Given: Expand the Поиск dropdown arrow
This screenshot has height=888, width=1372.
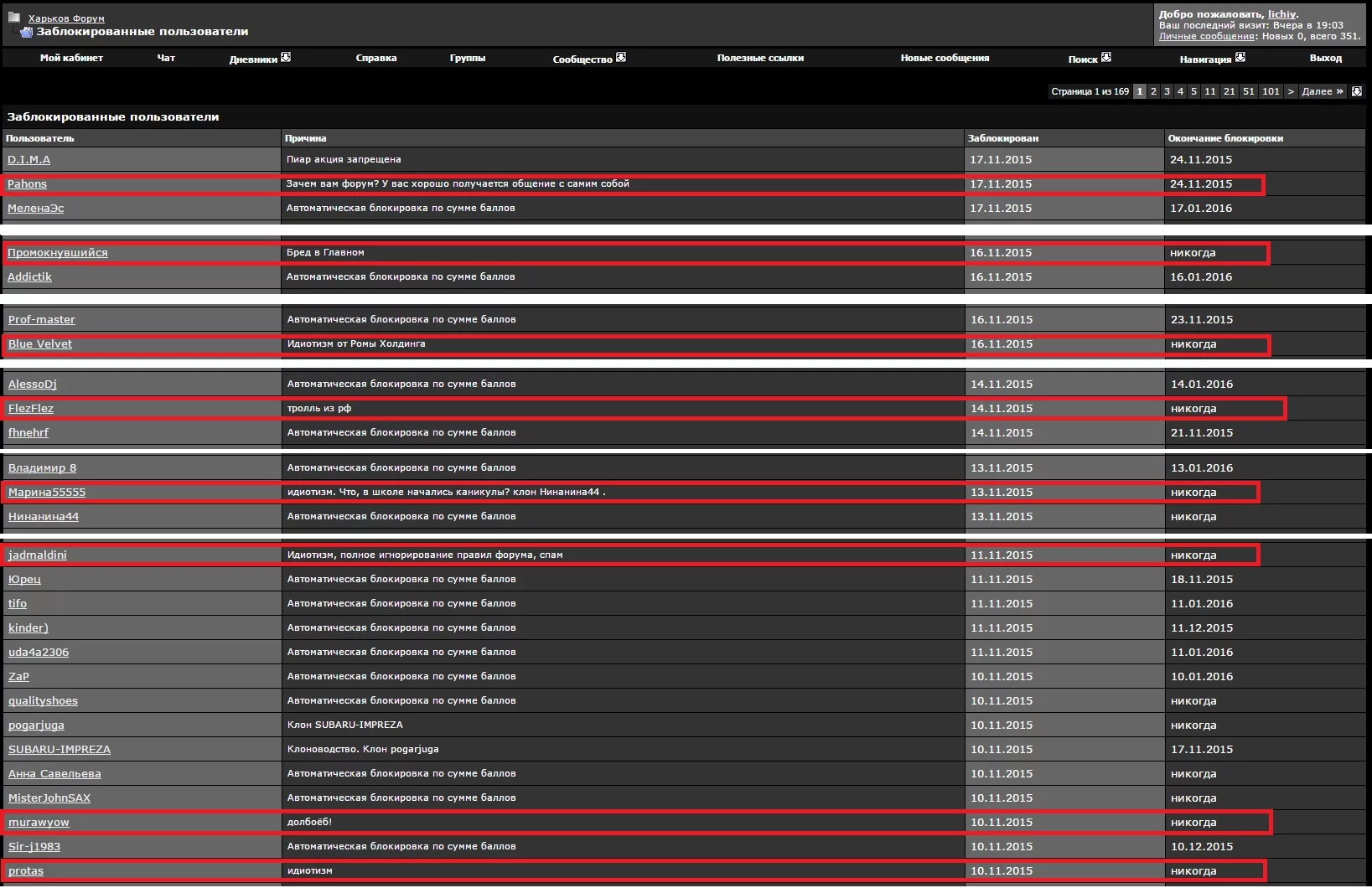Looking at the screenshot, I should click(1106, 57).
